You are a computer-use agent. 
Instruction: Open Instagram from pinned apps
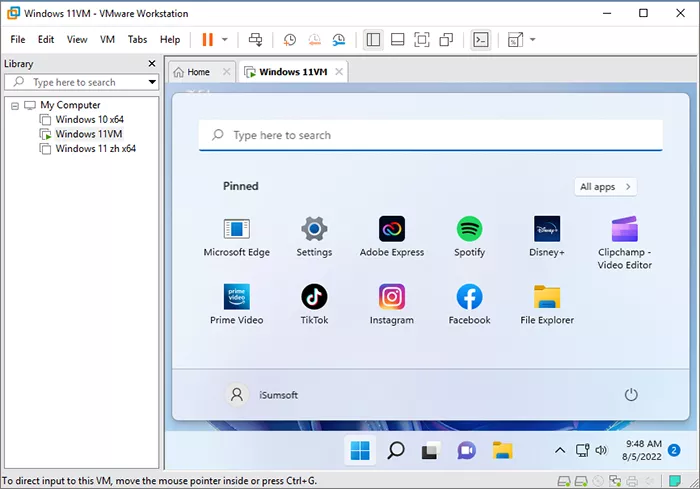pos(392,305)
